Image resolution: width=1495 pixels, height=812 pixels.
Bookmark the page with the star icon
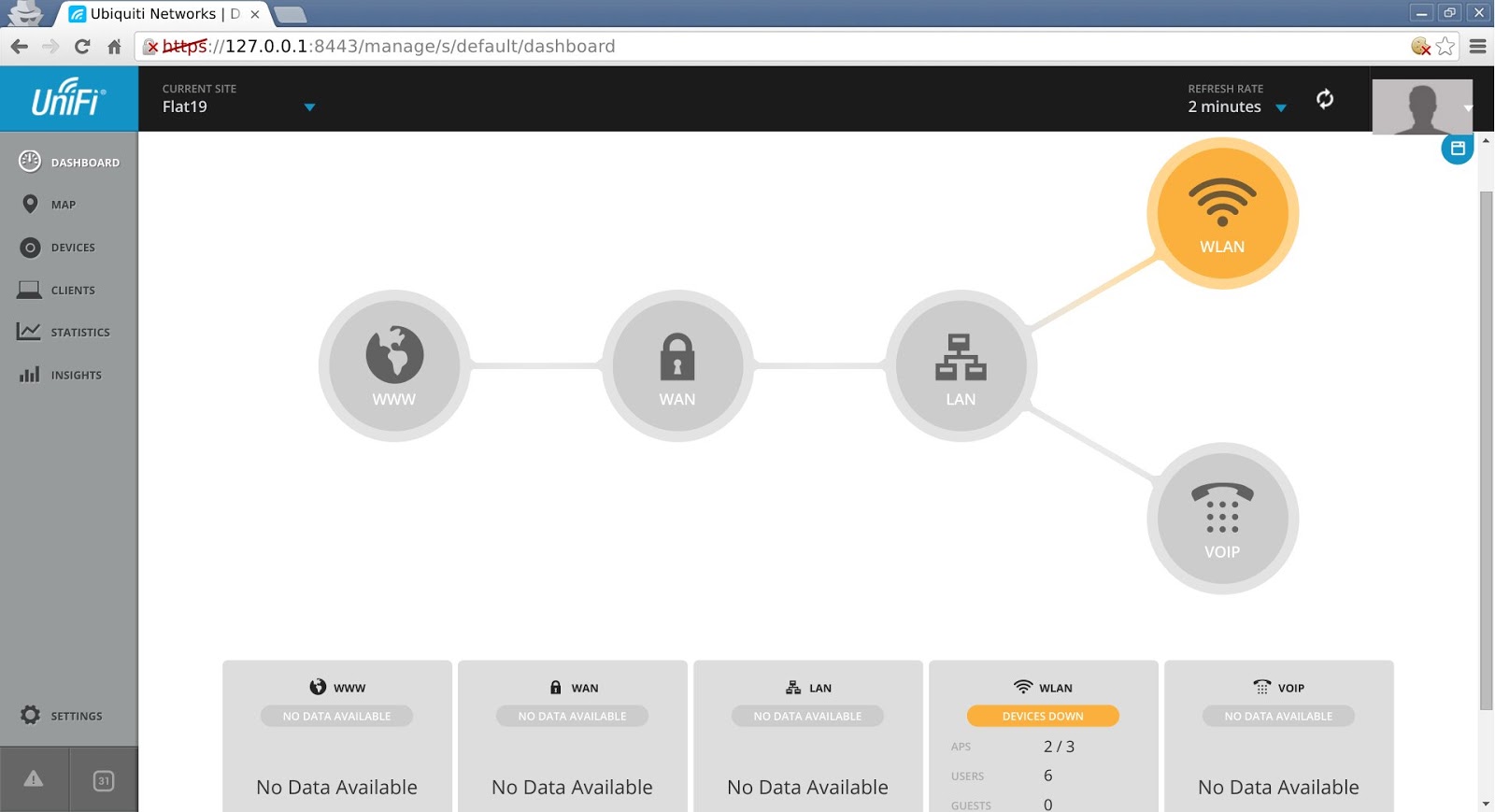1445,46
